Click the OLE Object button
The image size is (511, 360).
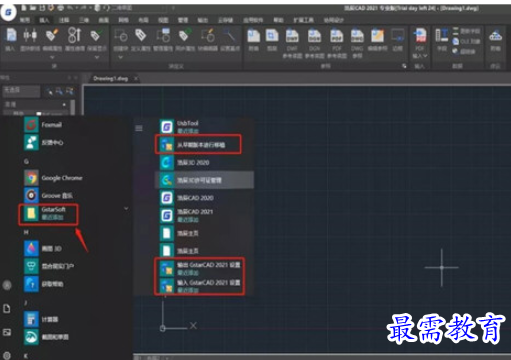[466, 41]
